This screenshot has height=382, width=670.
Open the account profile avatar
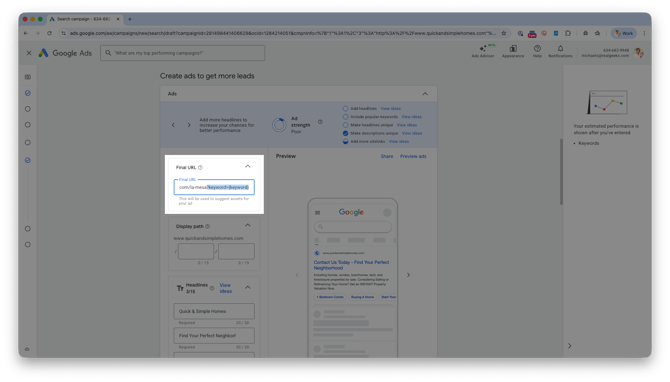click(x=639, y=53)
